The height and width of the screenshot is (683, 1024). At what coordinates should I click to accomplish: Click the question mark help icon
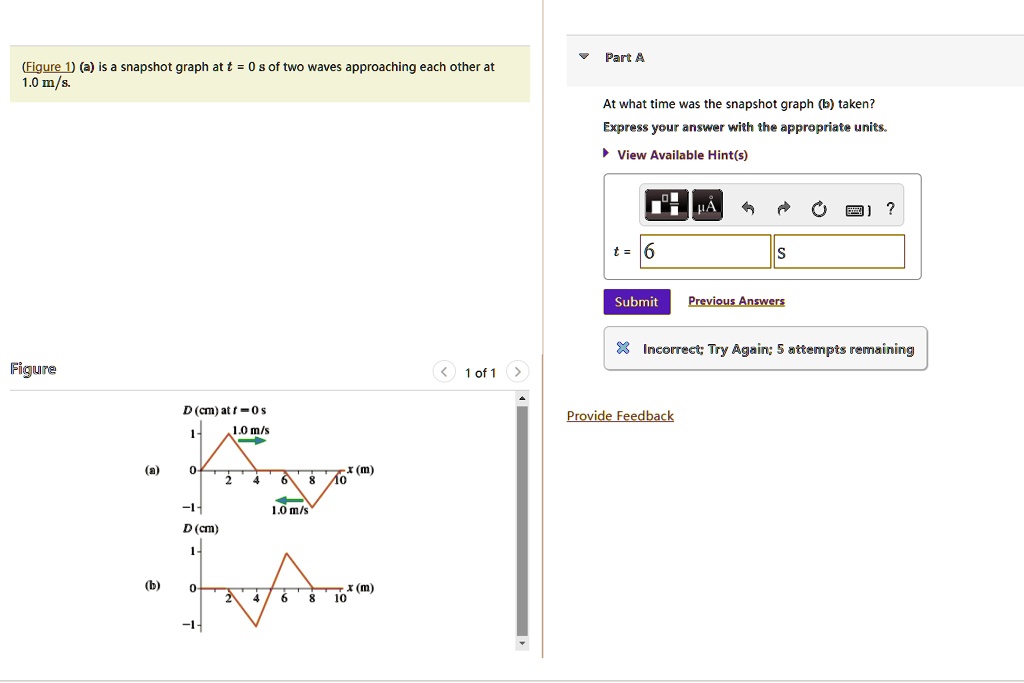890,208
